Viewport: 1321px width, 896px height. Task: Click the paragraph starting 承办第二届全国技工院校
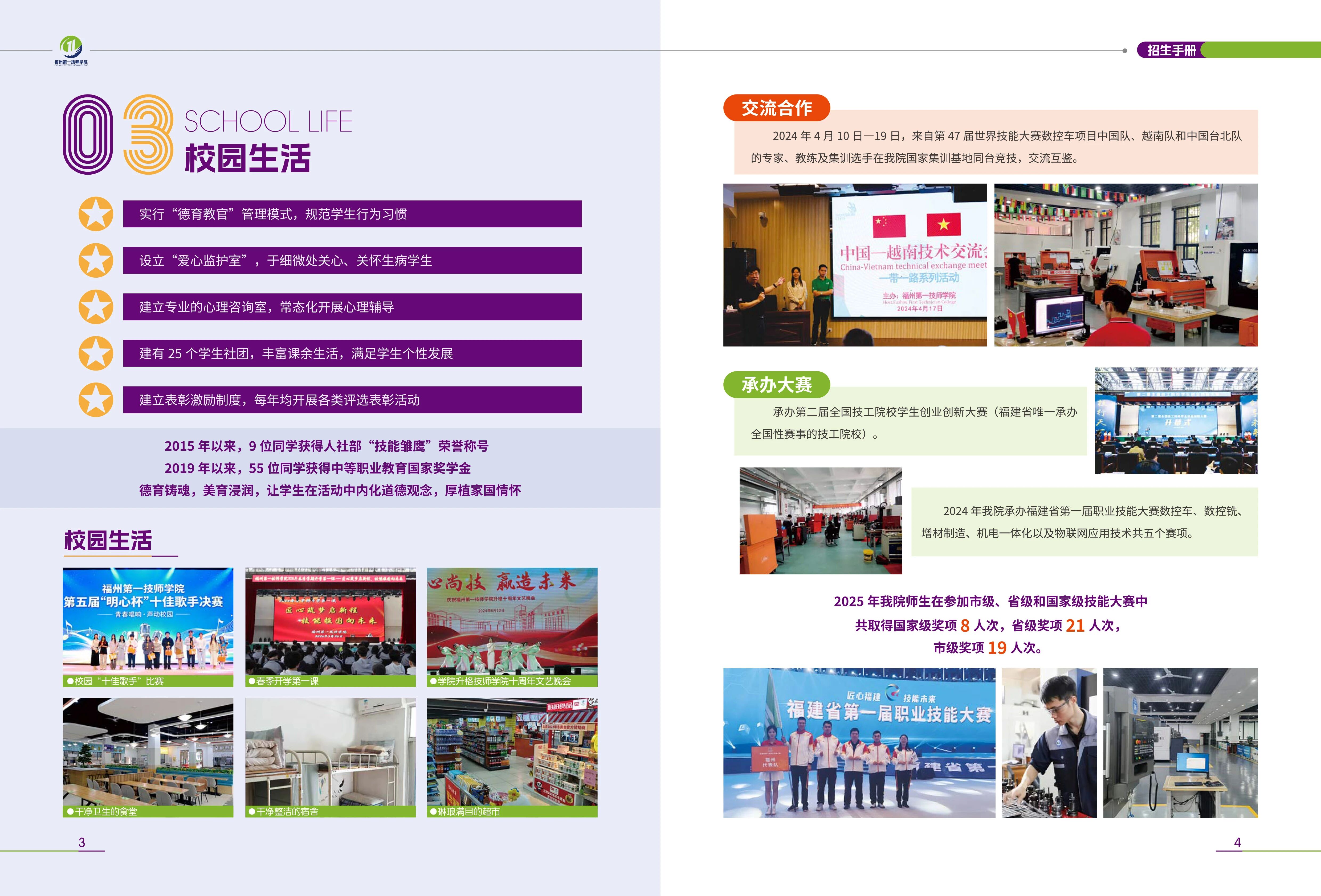pyautogui.click(x=914, y=423)
